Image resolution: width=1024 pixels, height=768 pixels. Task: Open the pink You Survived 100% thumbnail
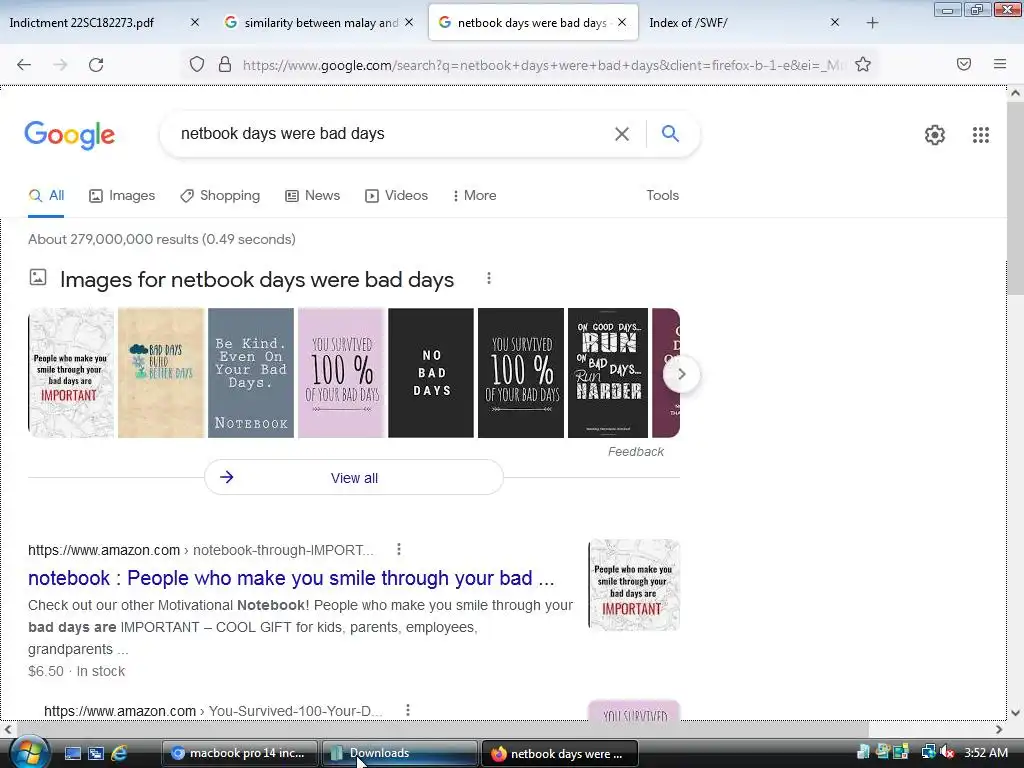(341, 373)
